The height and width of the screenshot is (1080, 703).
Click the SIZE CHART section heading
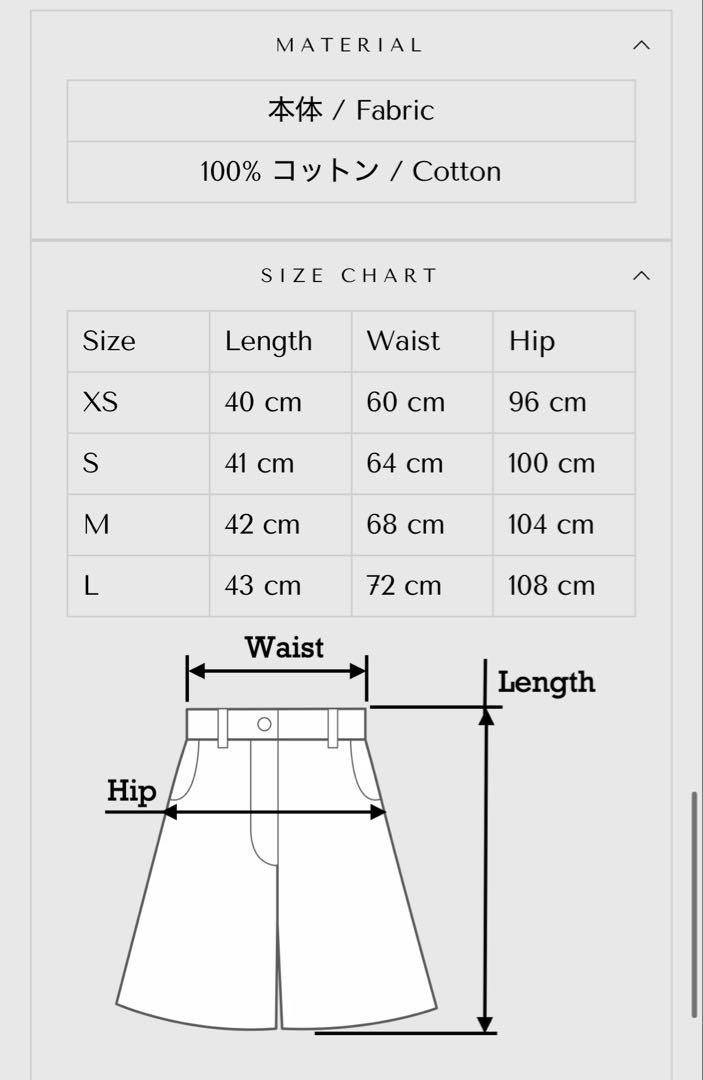click(349, 276)
